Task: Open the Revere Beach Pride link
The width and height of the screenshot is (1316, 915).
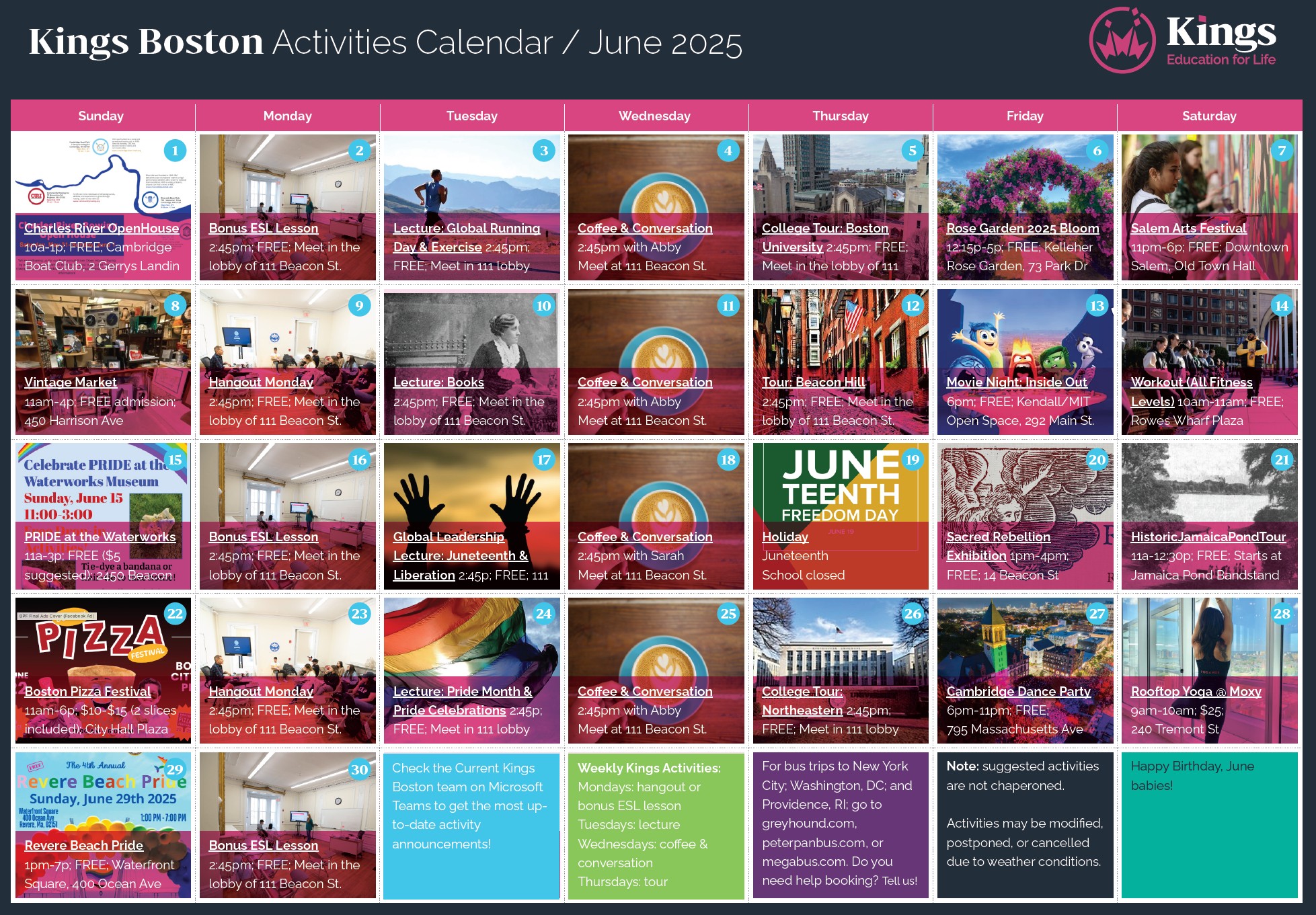Action: tap(84, 845)
